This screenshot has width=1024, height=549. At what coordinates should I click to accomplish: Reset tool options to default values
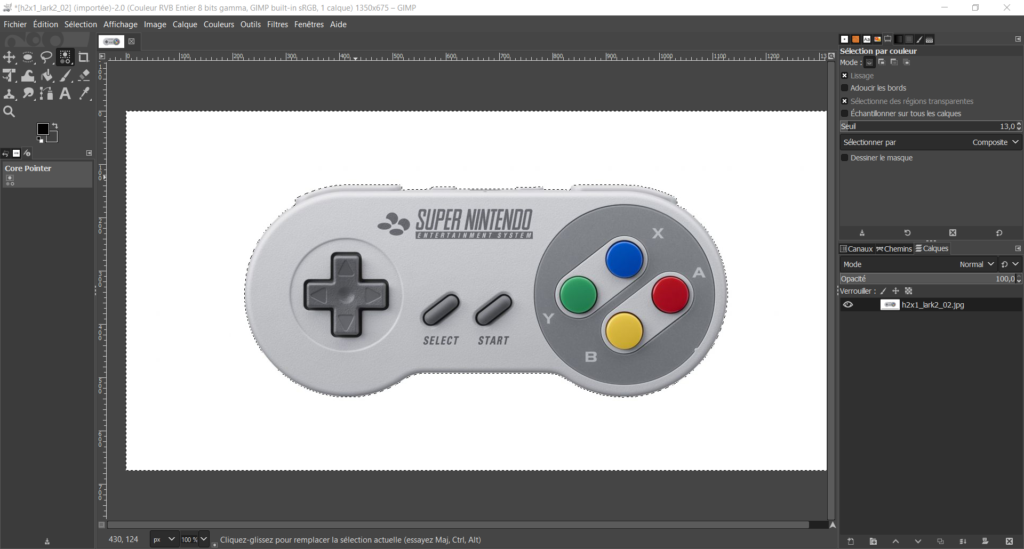[999, 233]
